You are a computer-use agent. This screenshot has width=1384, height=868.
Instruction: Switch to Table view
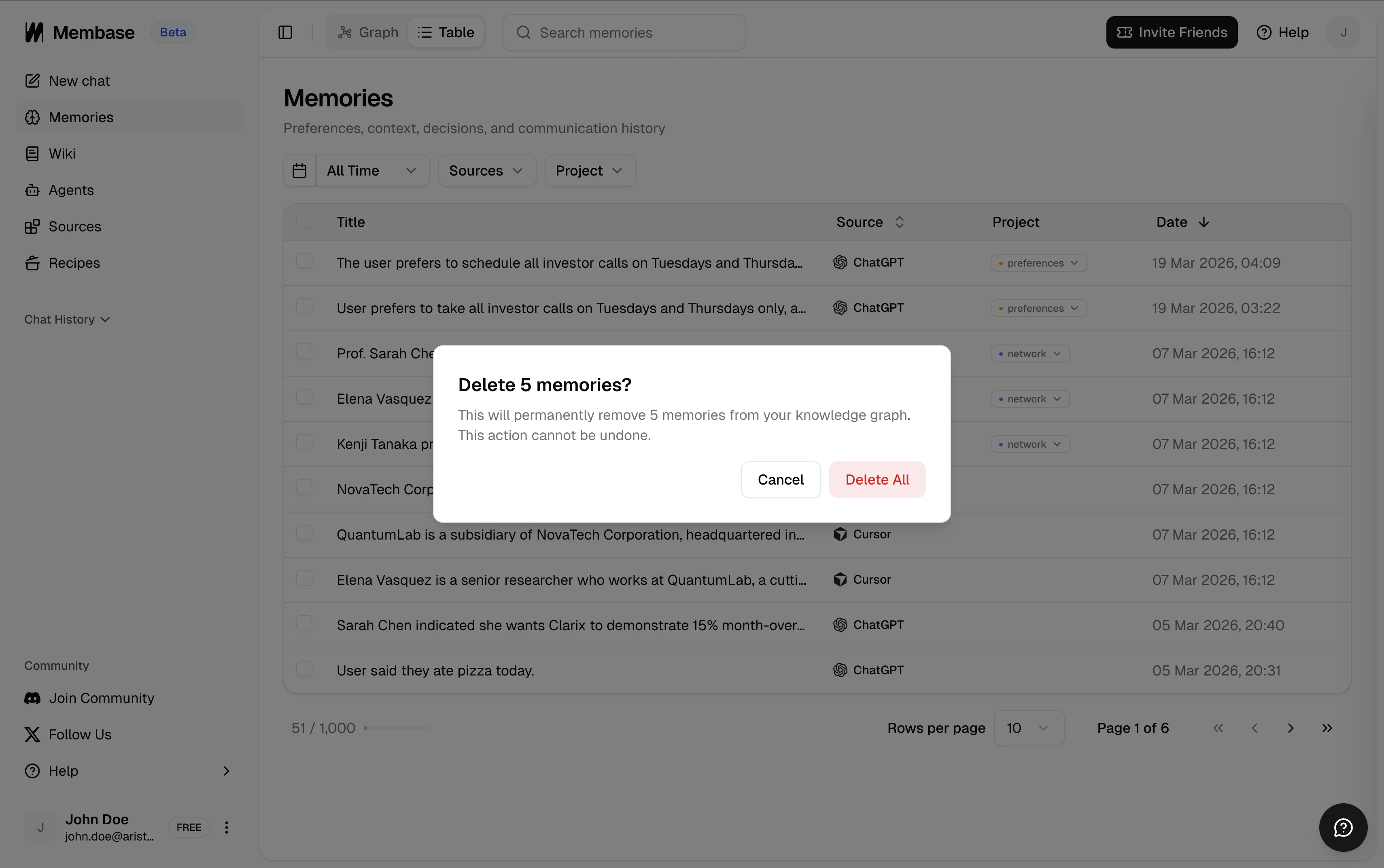click(446, 32)
